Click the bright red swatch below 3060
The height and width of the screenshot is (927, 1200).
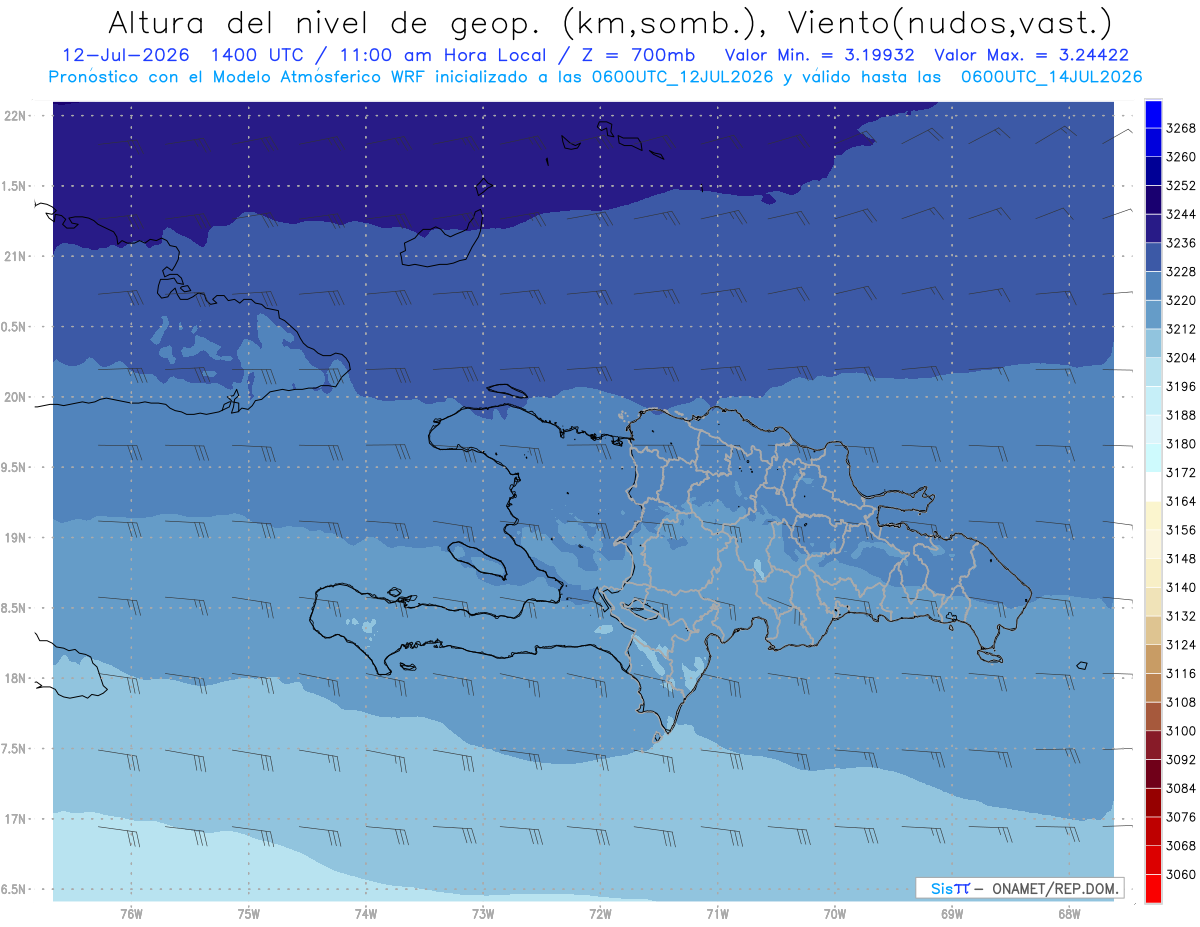pos(1153,888)
